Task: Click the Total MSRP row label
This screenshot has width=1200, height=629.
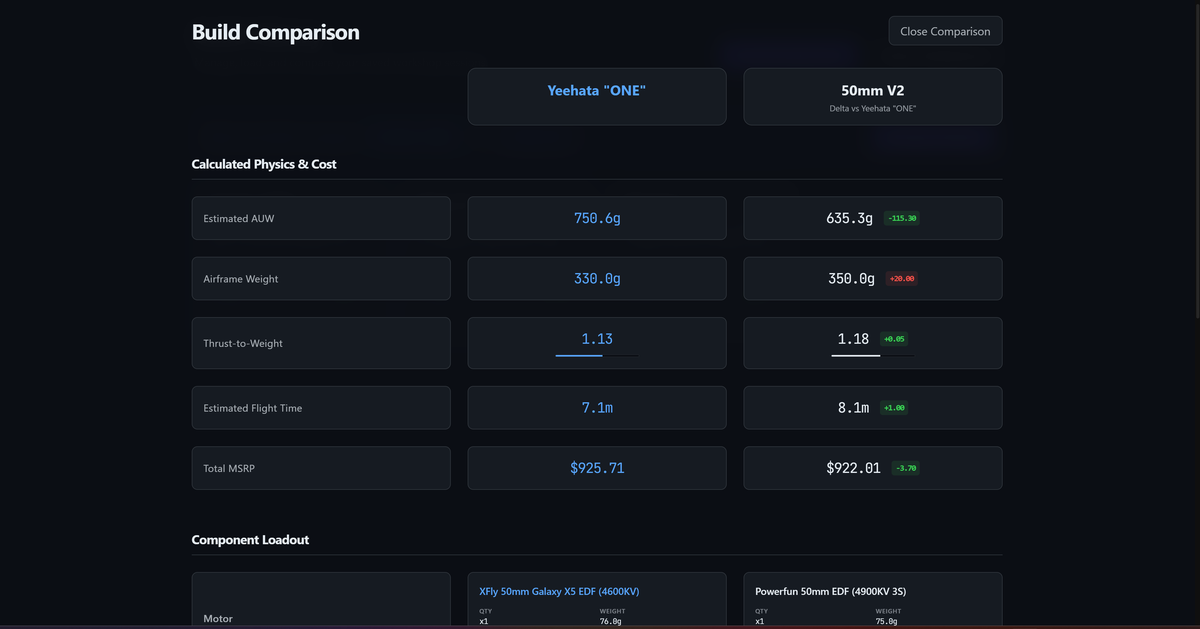Action: click(x=229, y=468)
